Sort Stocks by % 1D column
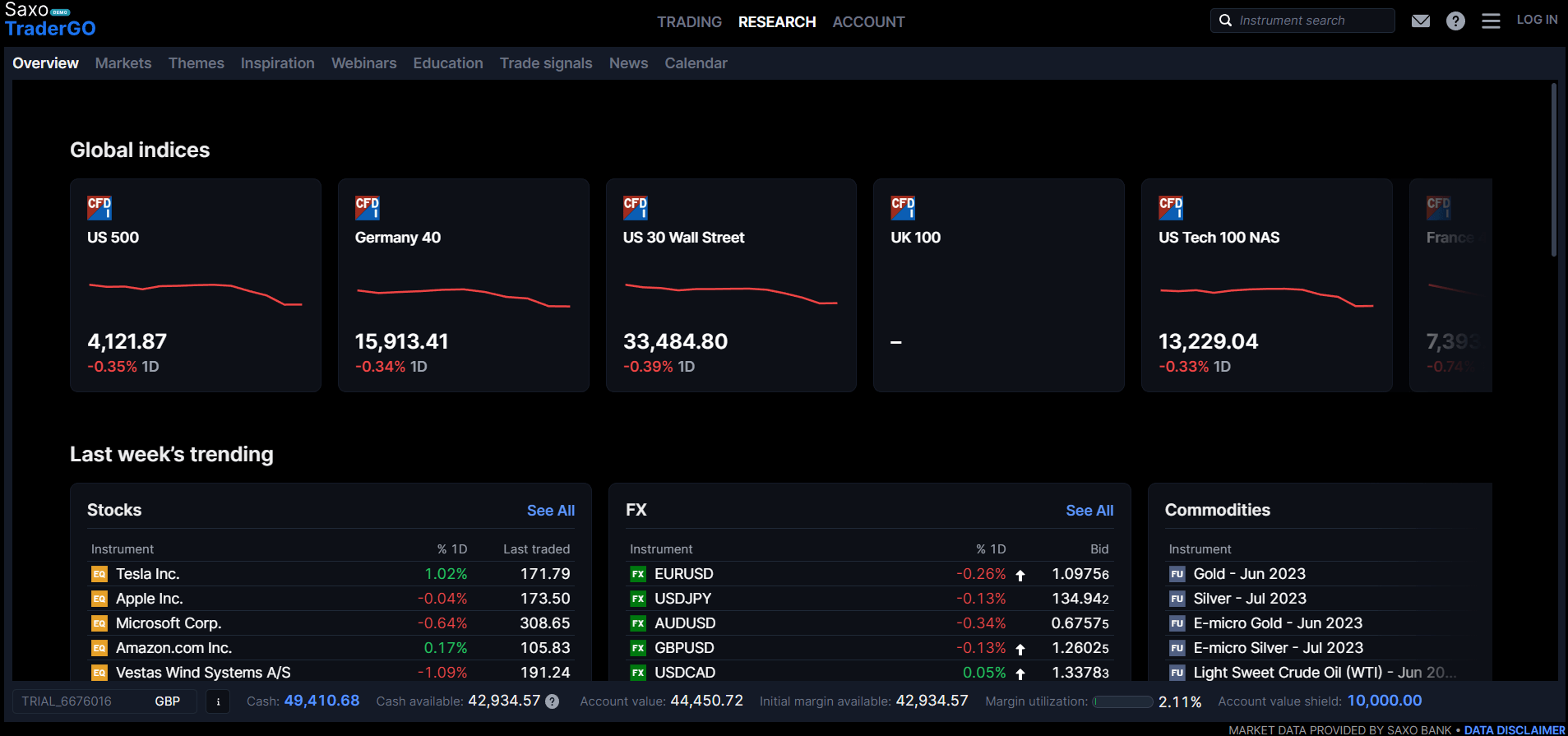The image size is (1568, 736). (452, 549)
